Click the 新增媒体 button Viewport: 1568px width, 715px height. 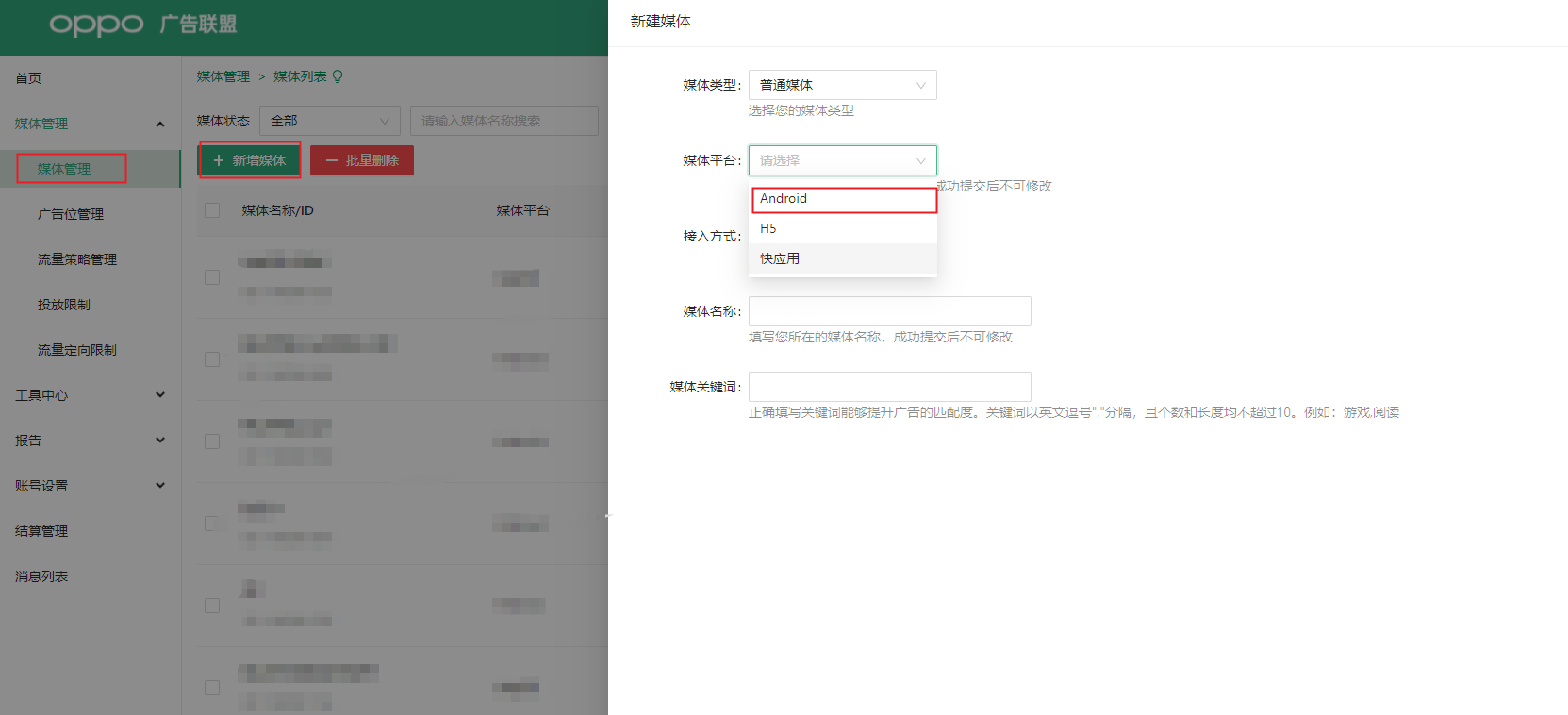pos(250,160)
